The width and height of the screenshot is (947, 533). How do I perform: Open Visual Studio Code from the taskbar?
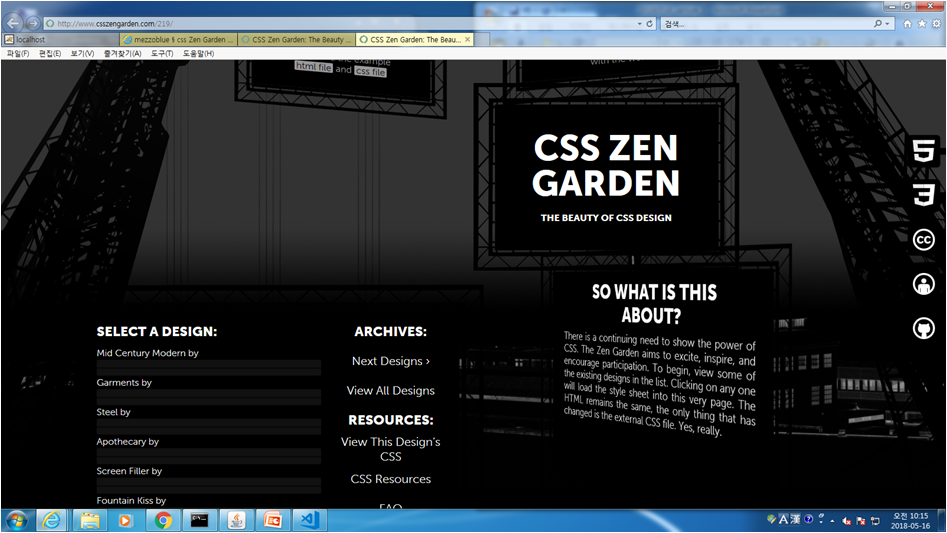coord(310,520)
